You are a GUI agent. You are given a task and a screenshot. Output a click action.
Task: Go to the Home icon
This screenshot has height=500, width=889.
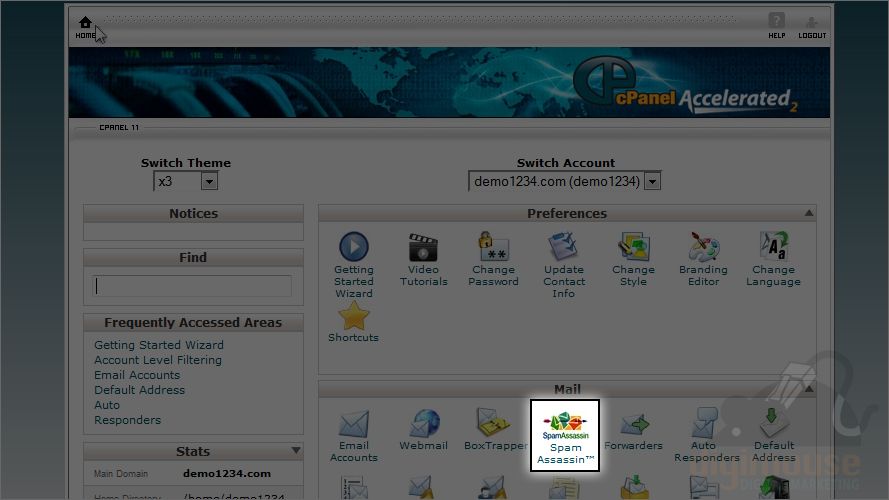(85, 27)
